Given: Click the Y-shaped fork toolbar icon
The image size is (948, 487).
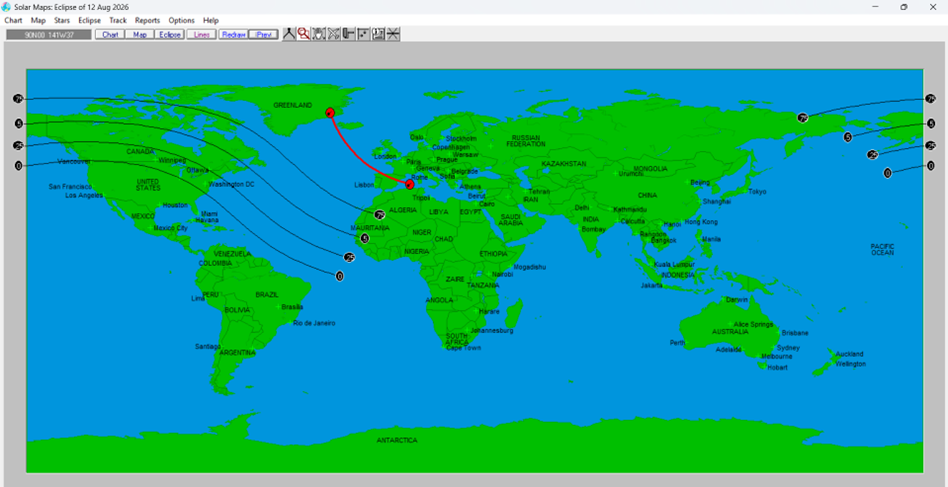Looking at the screenshot, I should 289,34.
